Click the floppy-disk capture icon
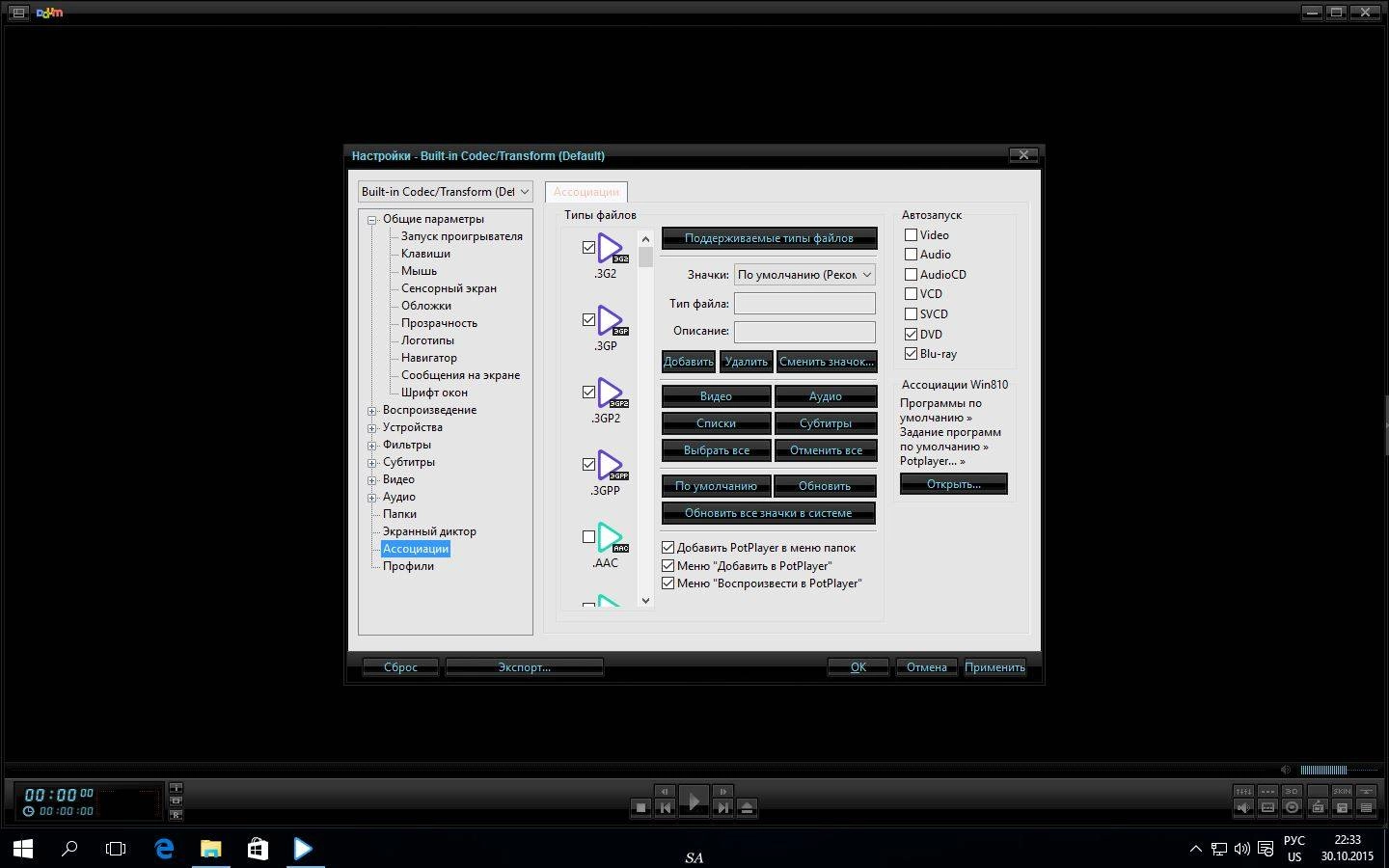Image resolution: width=1389 pixels, height=868 pixels. (x=1342, y=807)
